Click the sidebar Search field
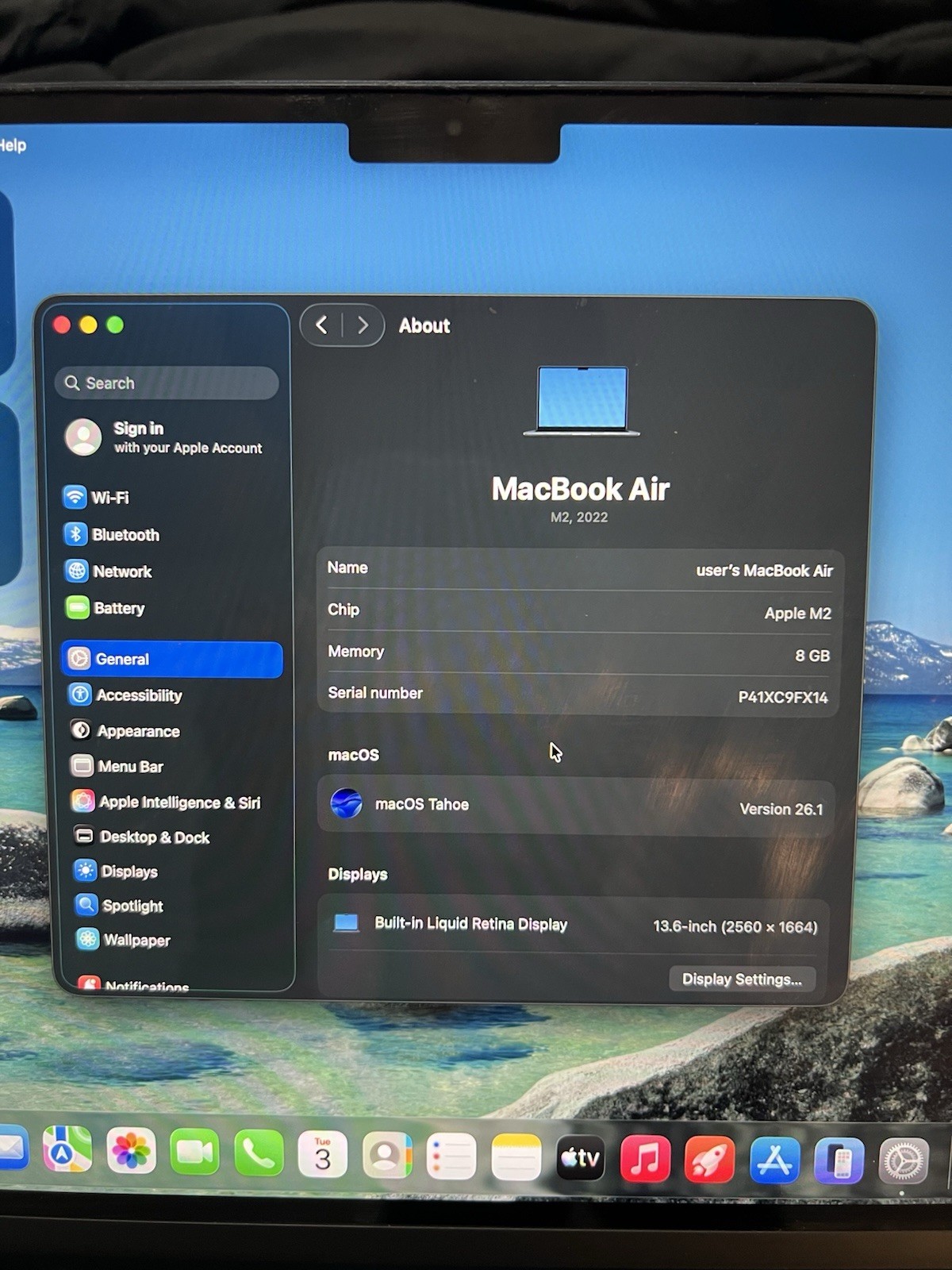 point(167,383)
